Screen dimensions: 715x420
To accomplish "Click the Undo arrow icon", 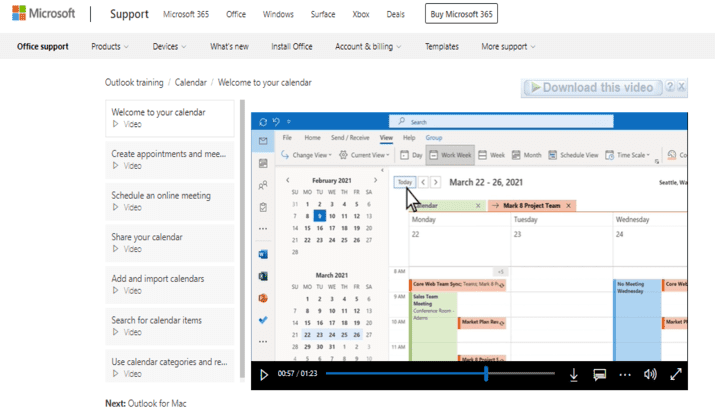I will pyautogui.click(x=276, y=122).
